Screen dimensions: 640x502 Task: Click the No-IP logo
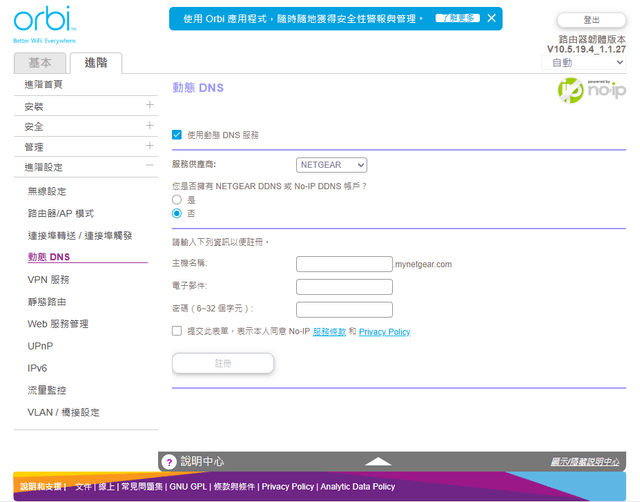click(x=591, y=90)
